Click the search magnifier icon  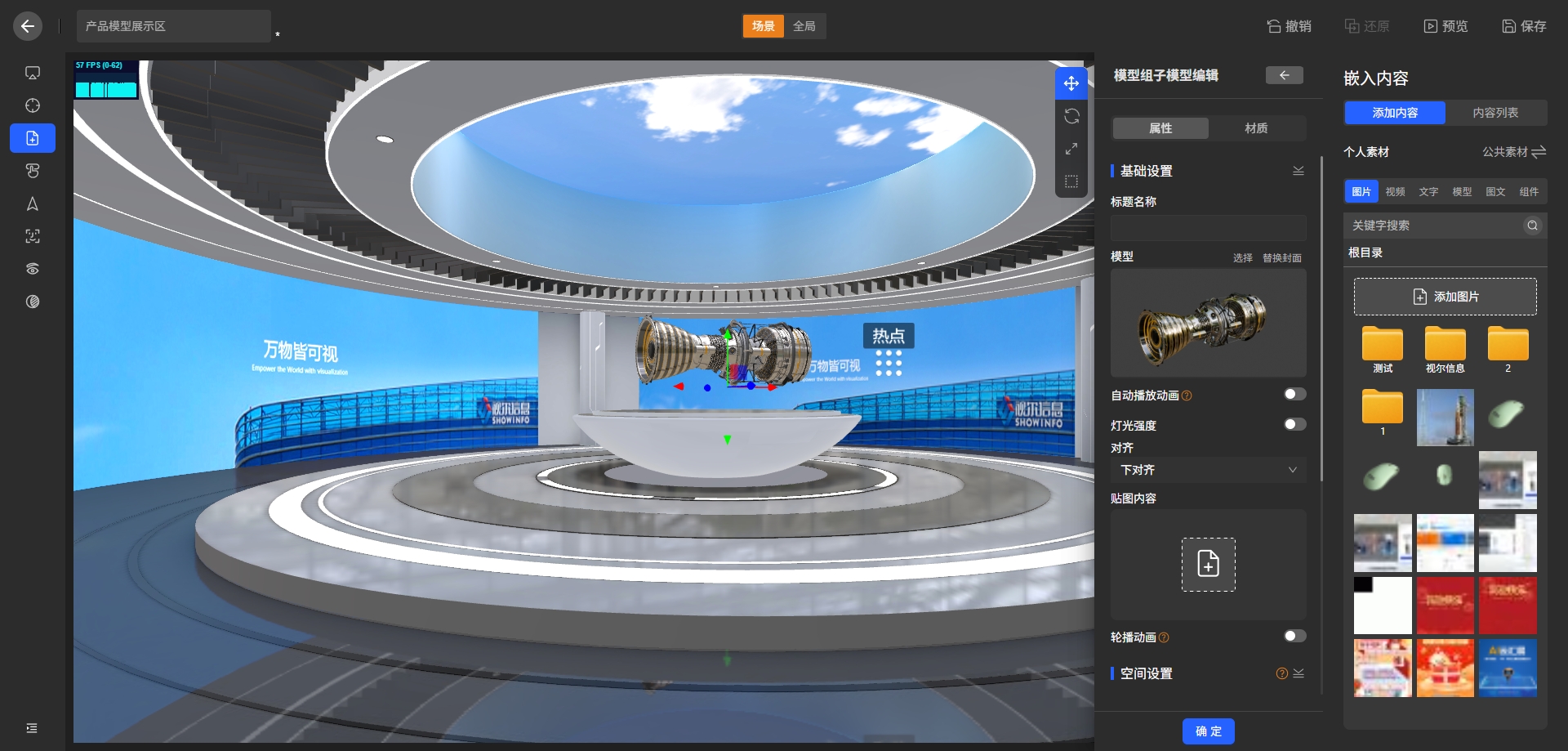(1532, 226)
